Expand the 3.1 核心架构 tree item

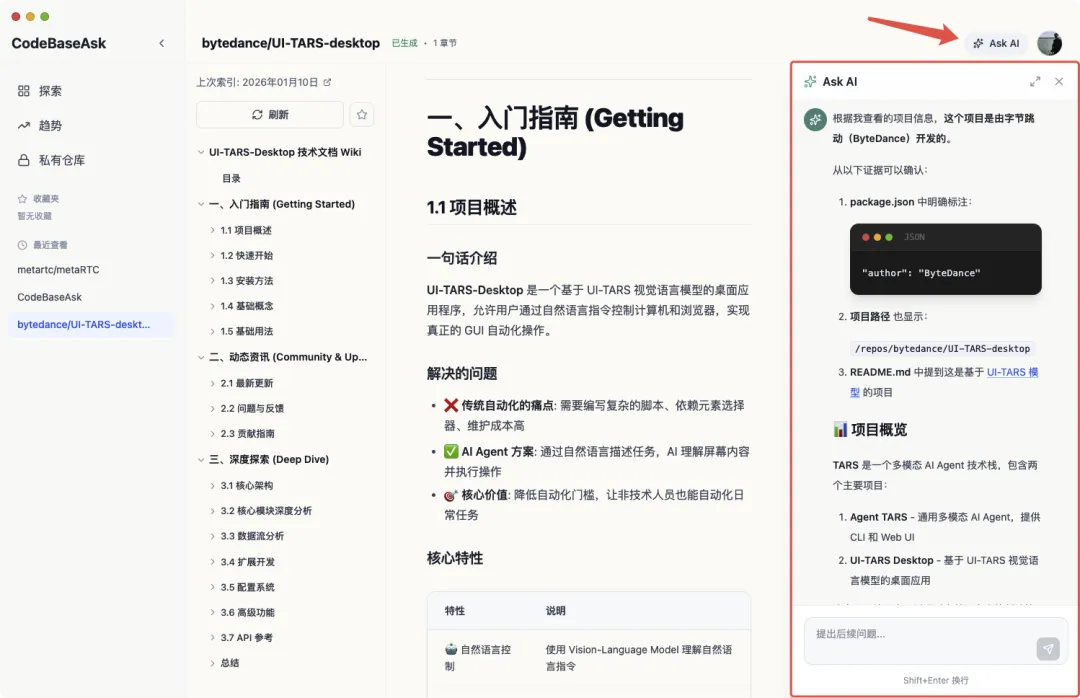point(212,485)
